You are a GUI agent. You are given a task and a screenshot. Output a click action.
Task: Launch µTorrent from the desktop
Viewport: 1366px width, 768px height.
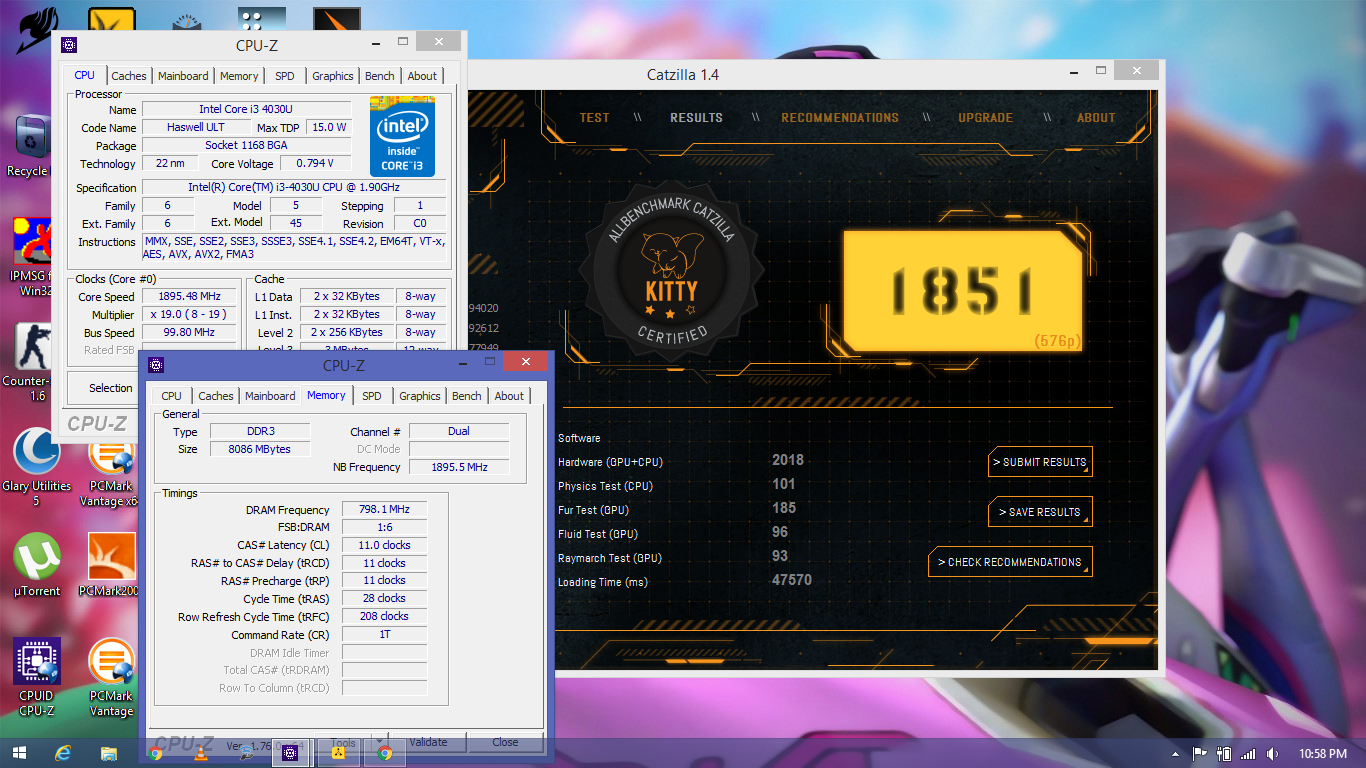[37, 565]
